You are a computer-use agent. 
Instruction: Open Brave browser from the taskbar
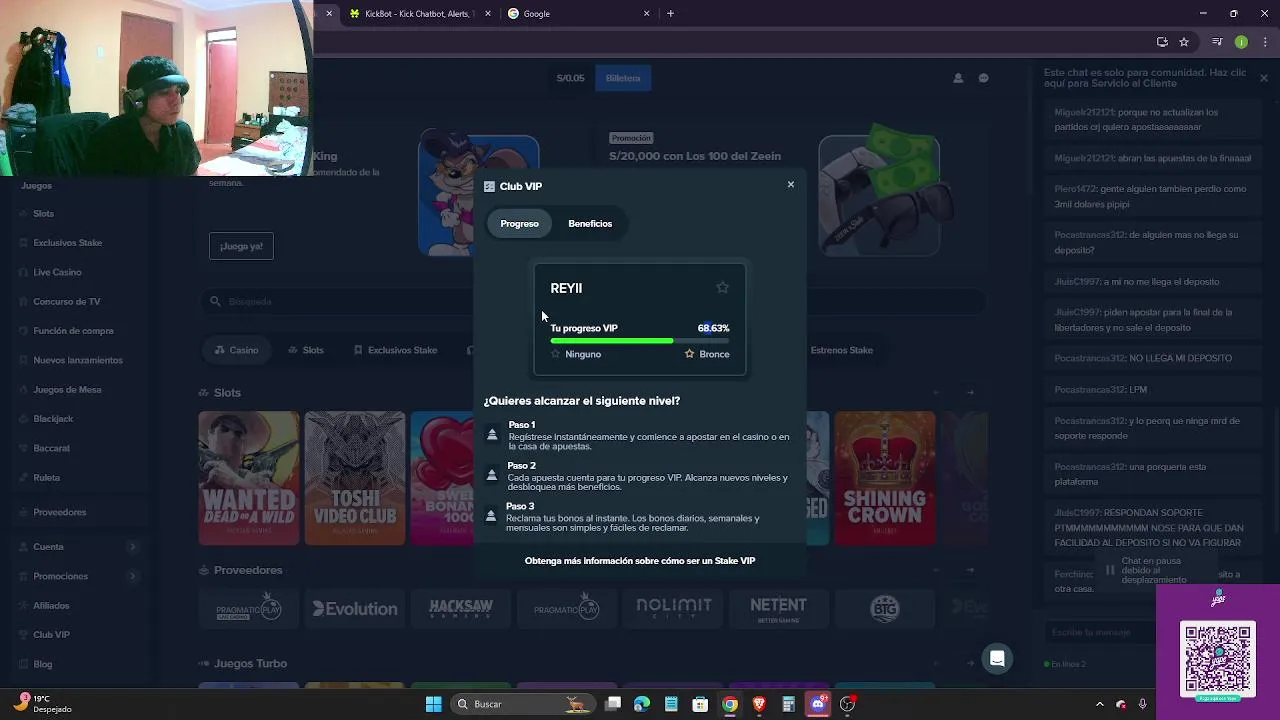[759, 704]
